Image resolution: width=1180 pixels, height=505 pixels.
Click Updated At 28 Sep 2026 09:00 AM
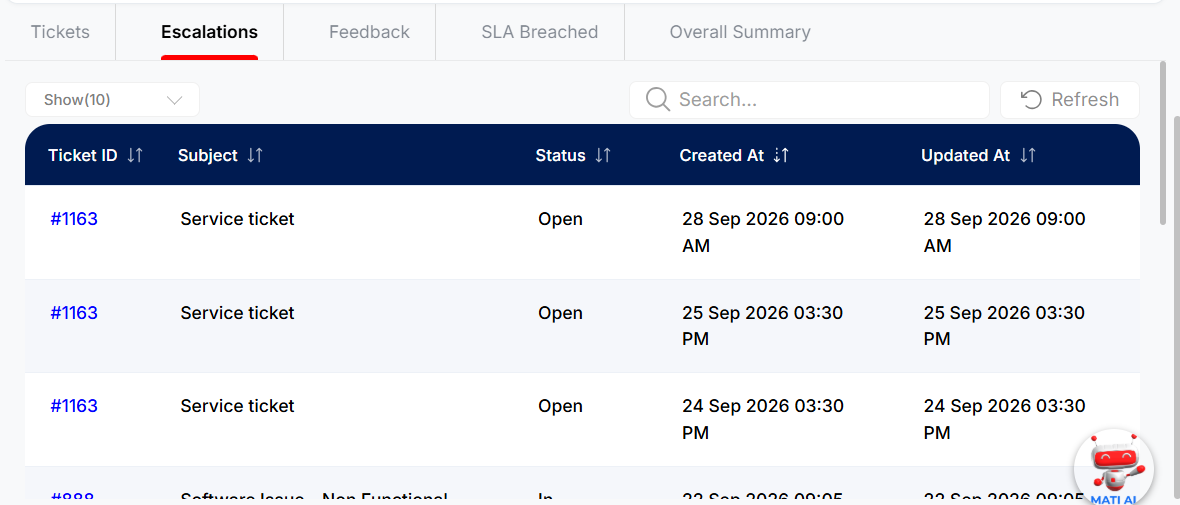coord(1004,233)
